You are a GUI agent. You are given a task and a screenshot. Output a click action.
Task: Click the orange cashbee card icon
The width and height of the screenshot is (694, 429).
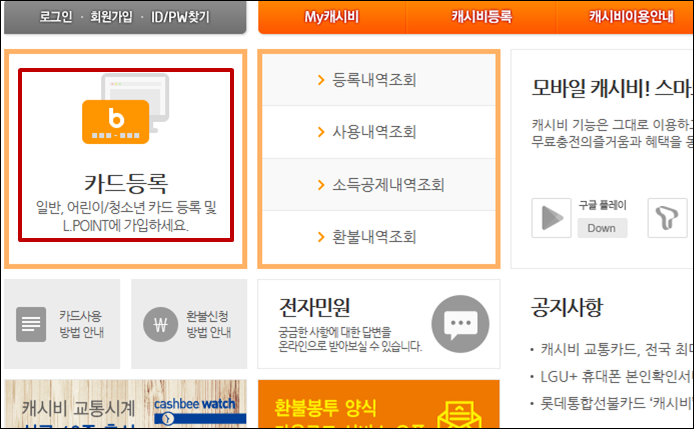[x=116, y=122]
